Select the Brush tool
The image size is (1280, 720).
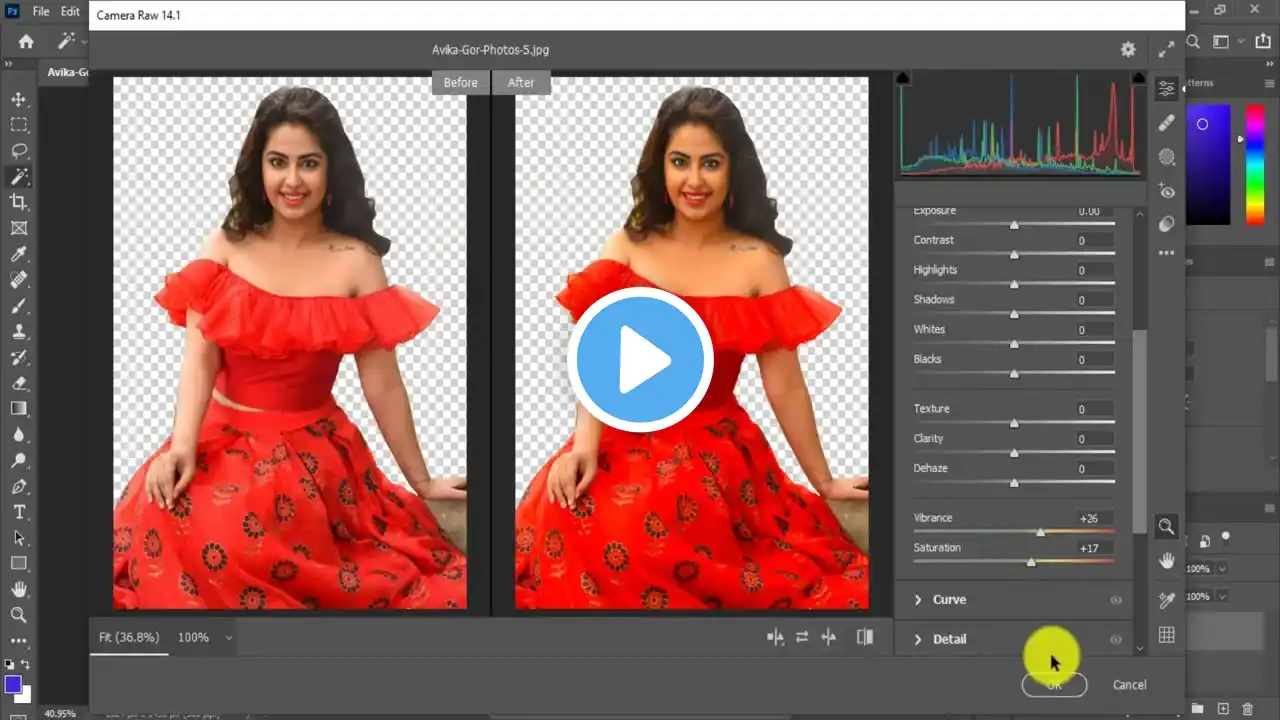[19, 306]
